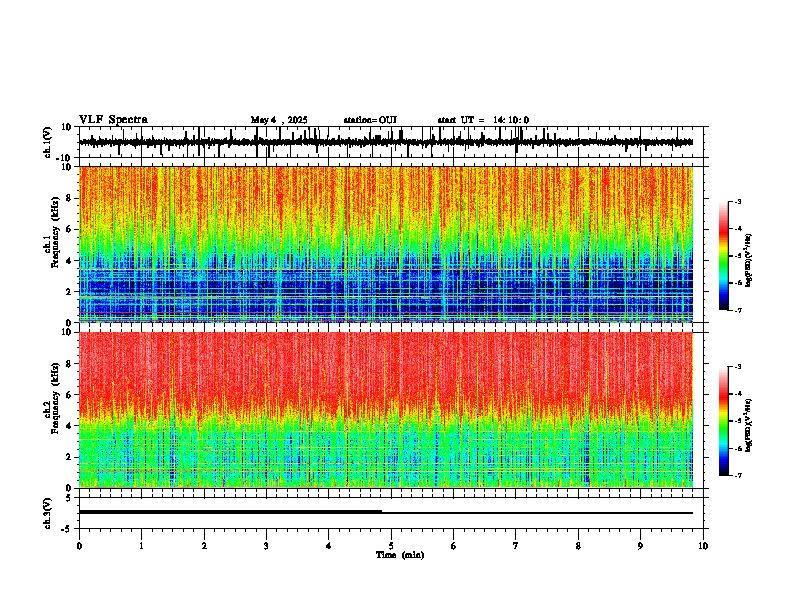
Task: Click the ch.2 spectrogram panel
Action: click(386, 410)
